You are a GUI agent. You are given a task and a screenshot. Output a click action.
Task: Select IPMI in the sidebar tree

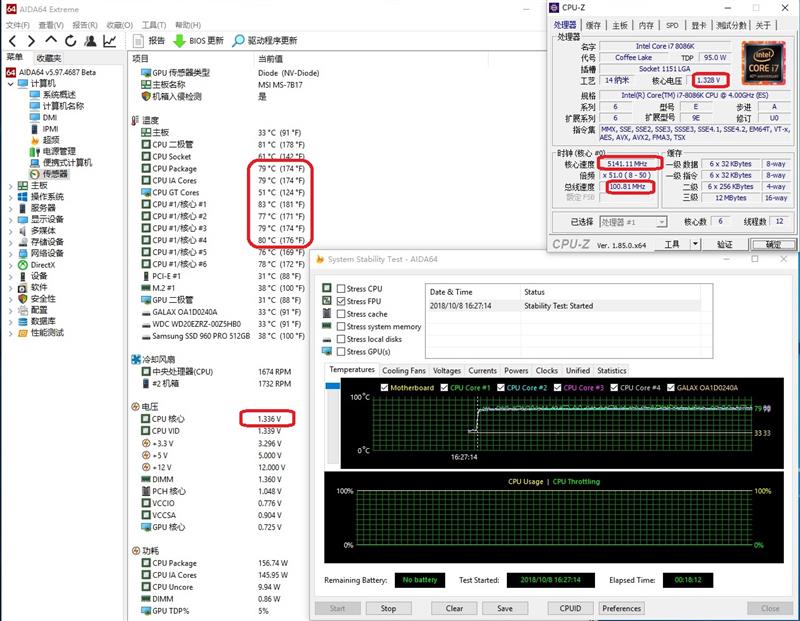(44, 129)
